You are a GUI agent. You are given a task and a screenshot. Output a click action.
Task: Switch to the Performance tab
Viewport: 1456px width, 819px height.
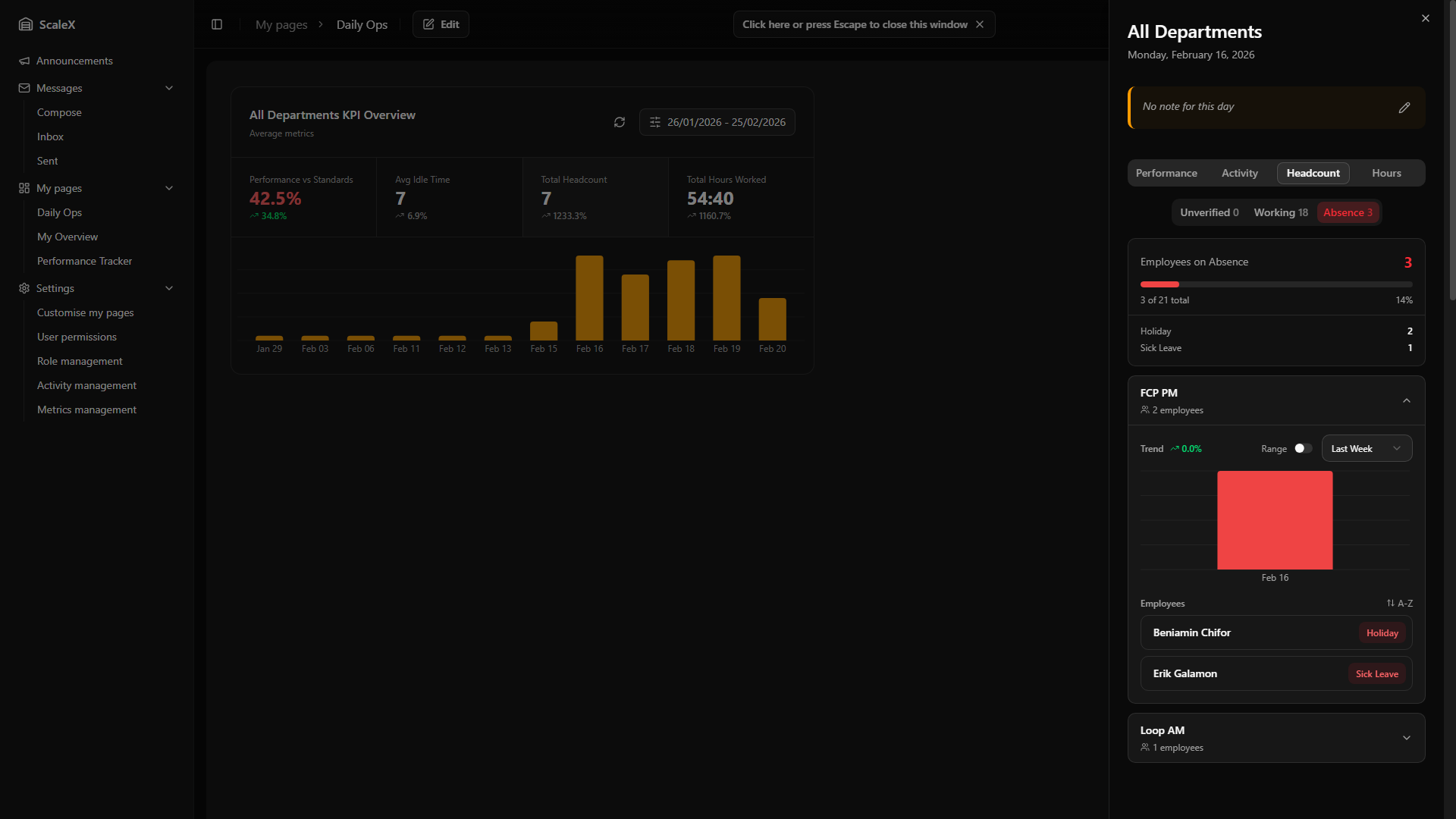coord(1166,173)
